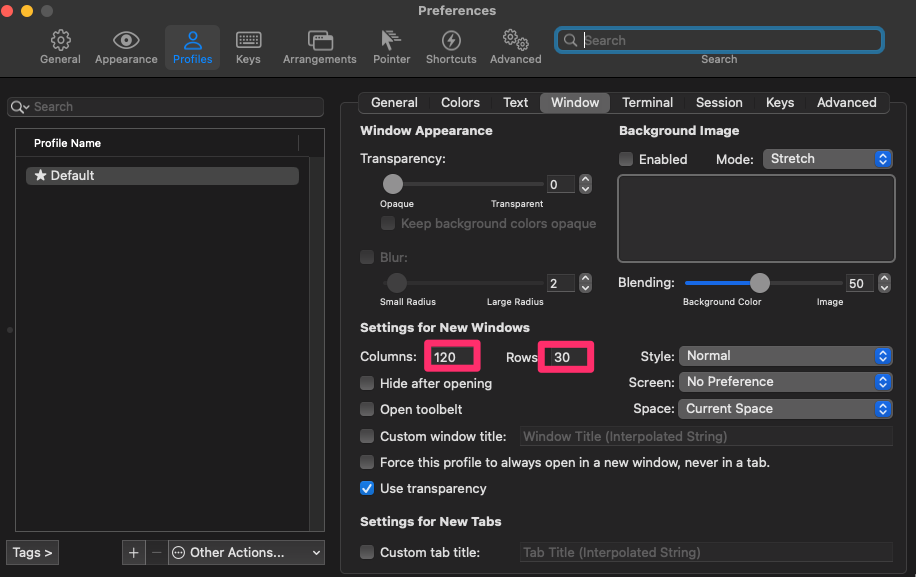Click the Blending slider knob
Viewport: 916px width, 577px height.
pyautogui.click(x=759, y=283)
